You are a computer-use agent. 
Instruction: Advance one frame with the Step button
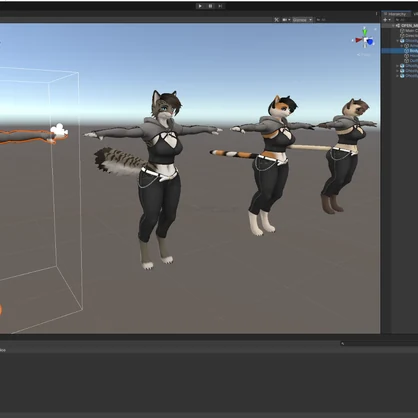pos(220,6)
